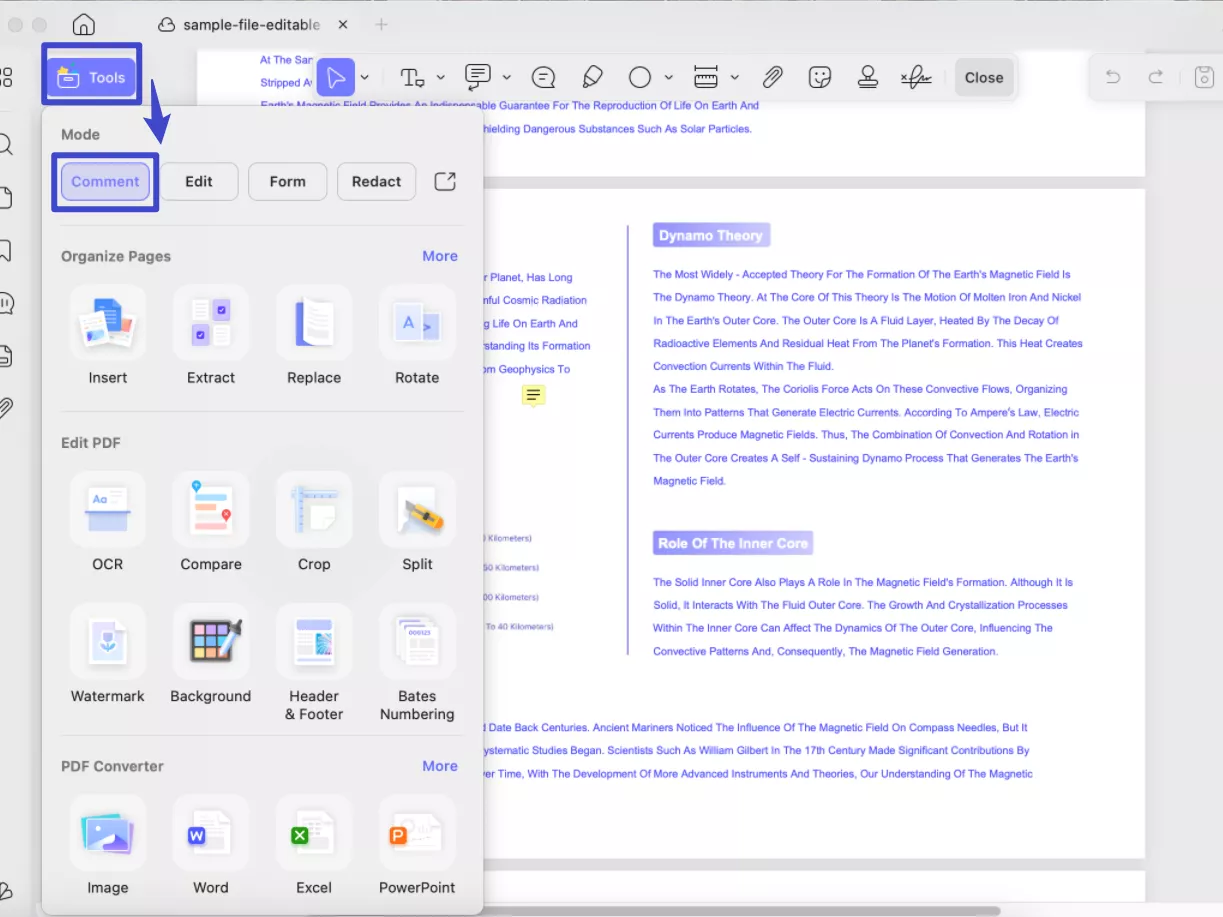
Task: Open search in the left sidebar
Action: 6,144
